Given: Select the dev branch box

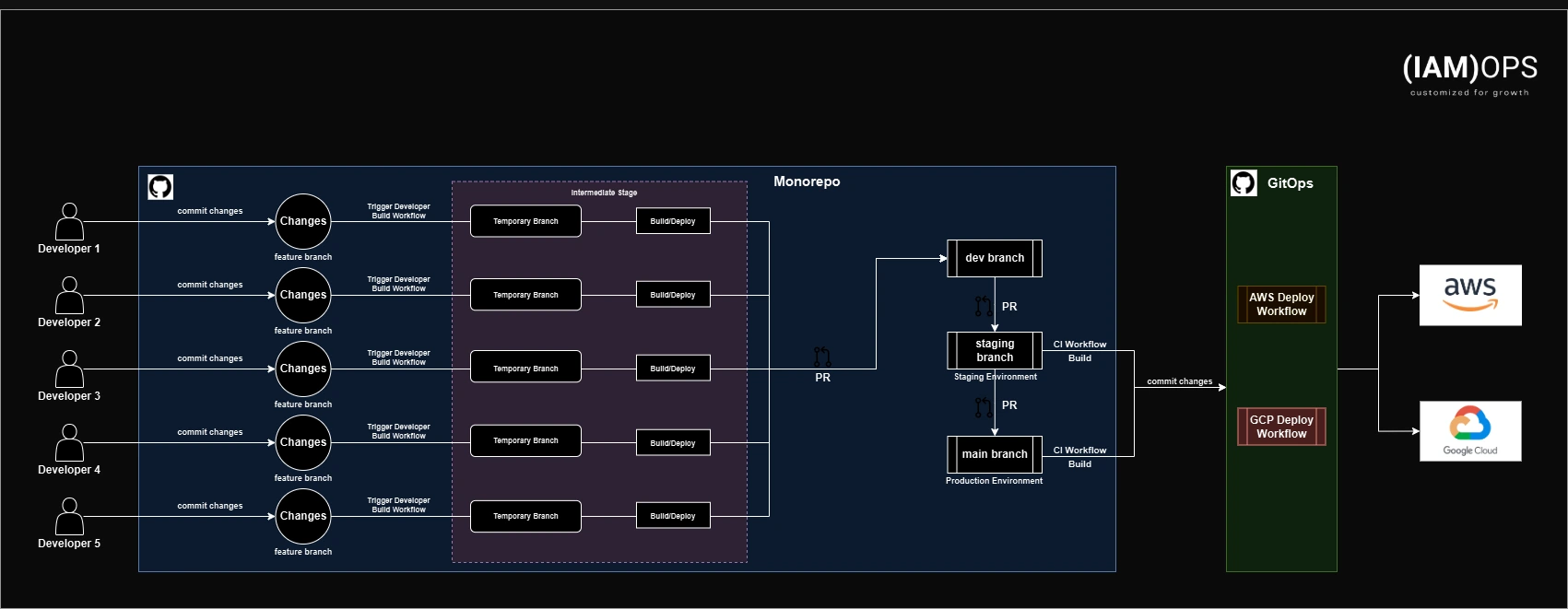Looking at the screenshot, I should click(x=995, y=258).
